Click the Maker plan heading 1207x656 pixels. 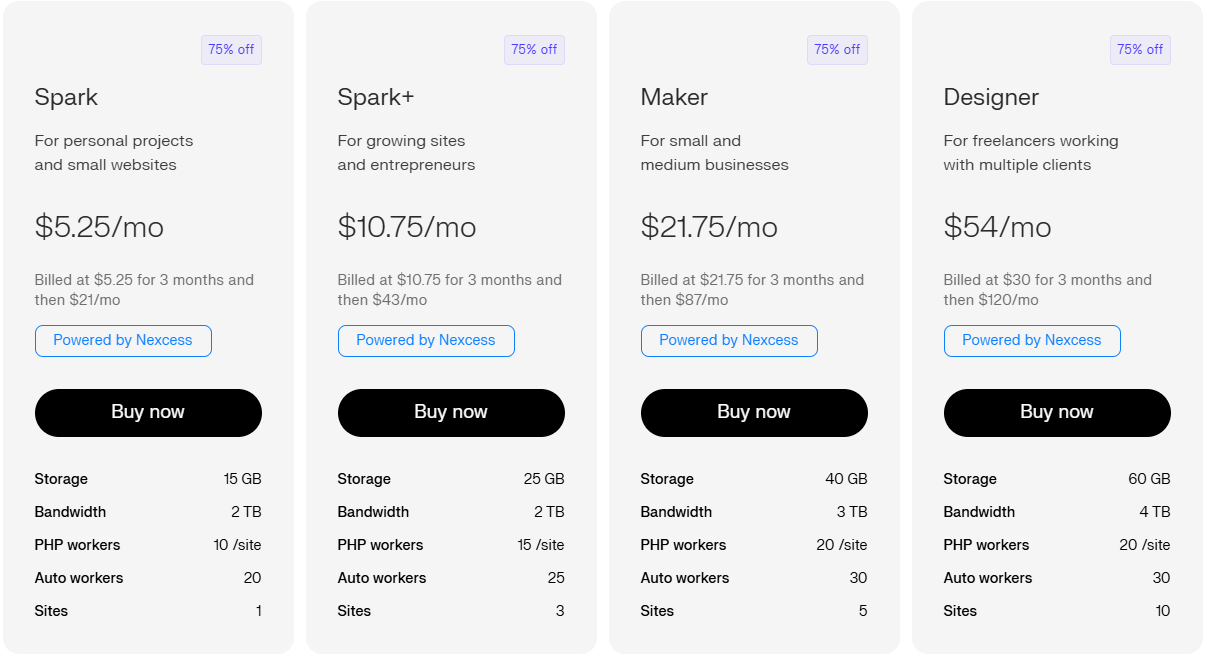(674, 97)
